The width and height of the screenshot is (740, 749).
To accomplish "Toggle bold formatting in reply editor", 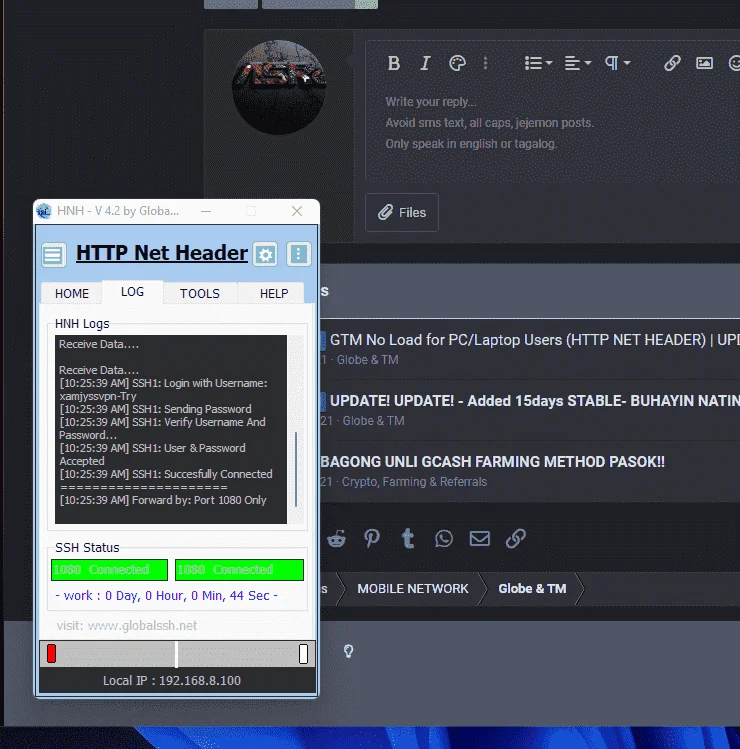I will tap(394, 63).
